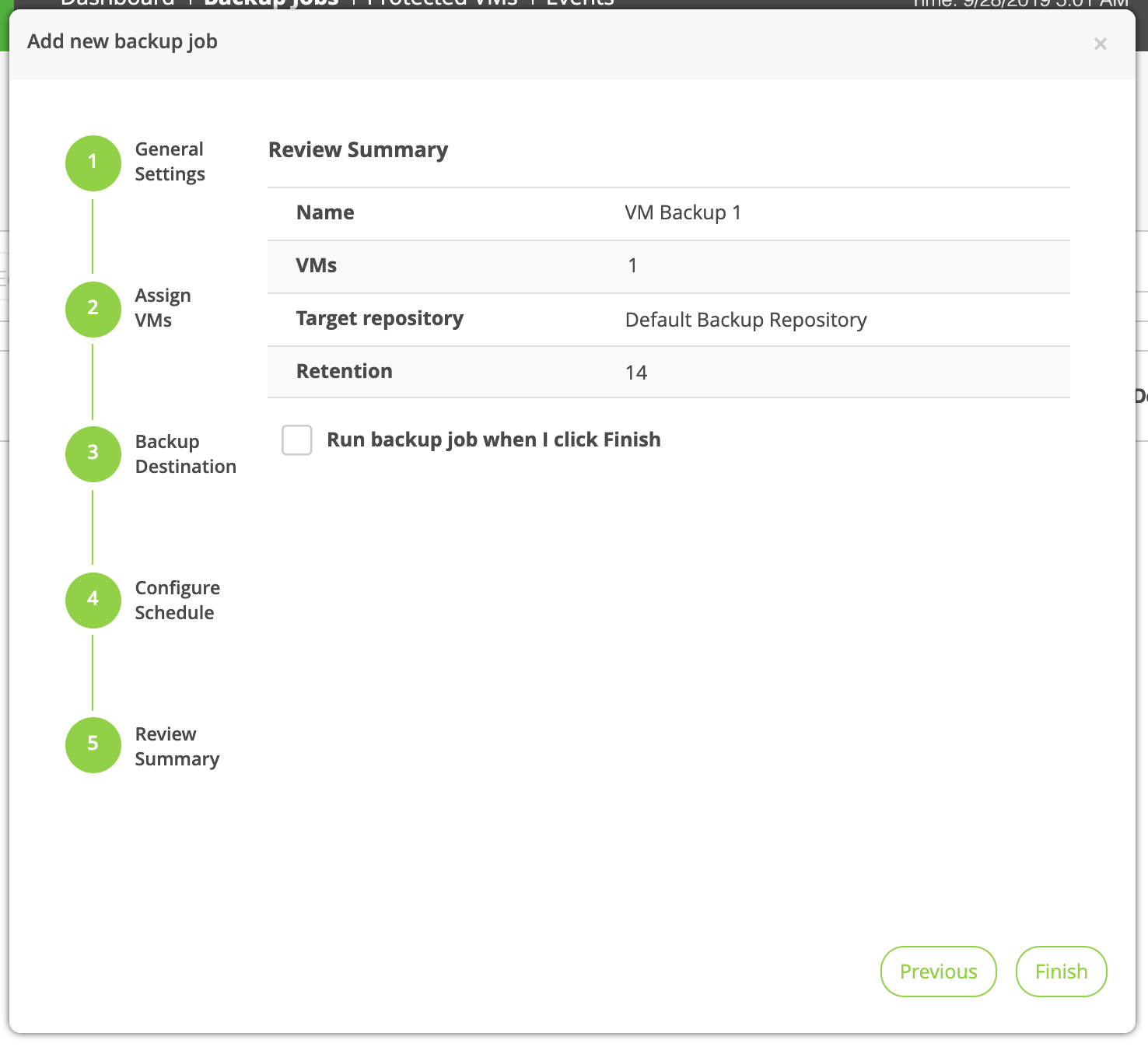Open the Assign VMs step label

[x=163, y=308]
